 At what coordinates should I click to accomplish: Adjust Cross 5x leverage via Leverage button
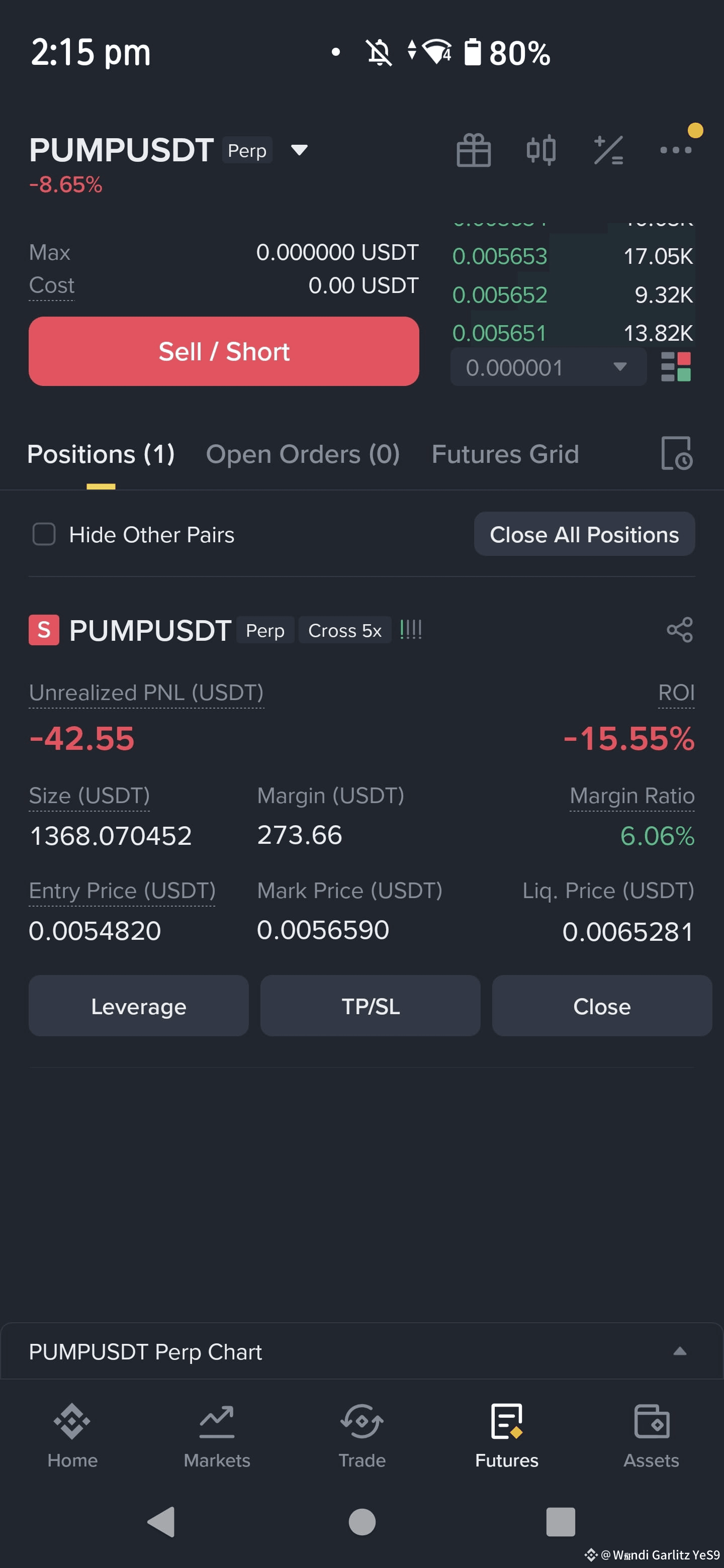[138, 1006]
